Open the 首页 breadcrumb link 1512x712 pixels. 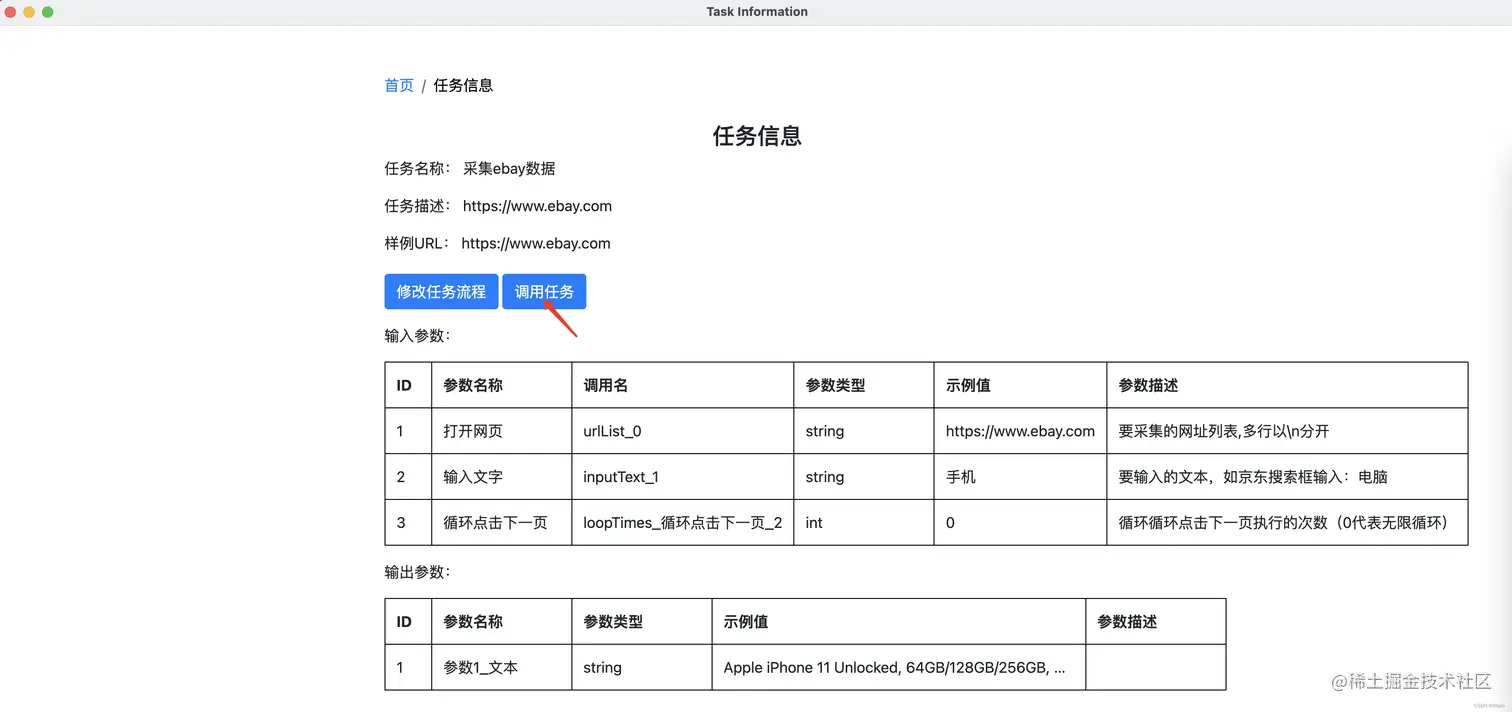[398, 85]
